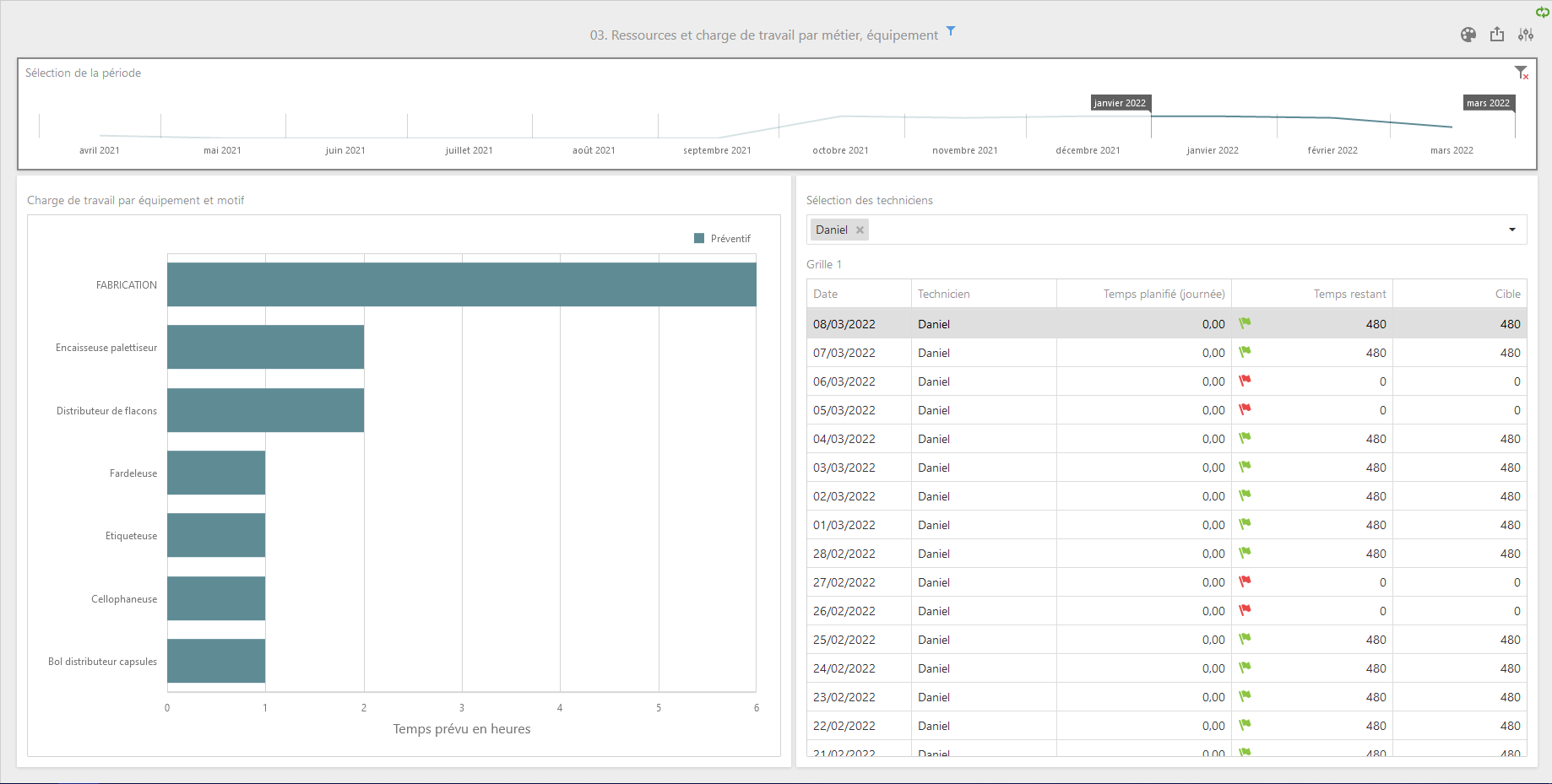This screenshot has height=784, width=1552.
Task: Click red flag in 27/02/2022 row
Action: 1245,581
